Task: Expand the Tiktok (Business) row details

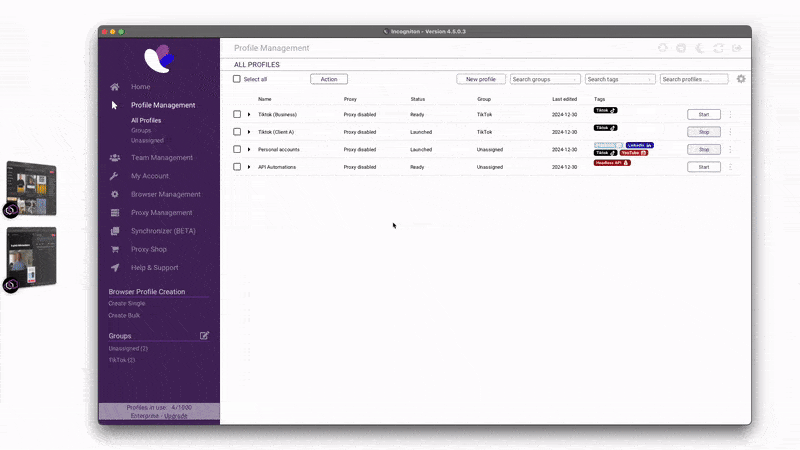Action: coord(249,115)
